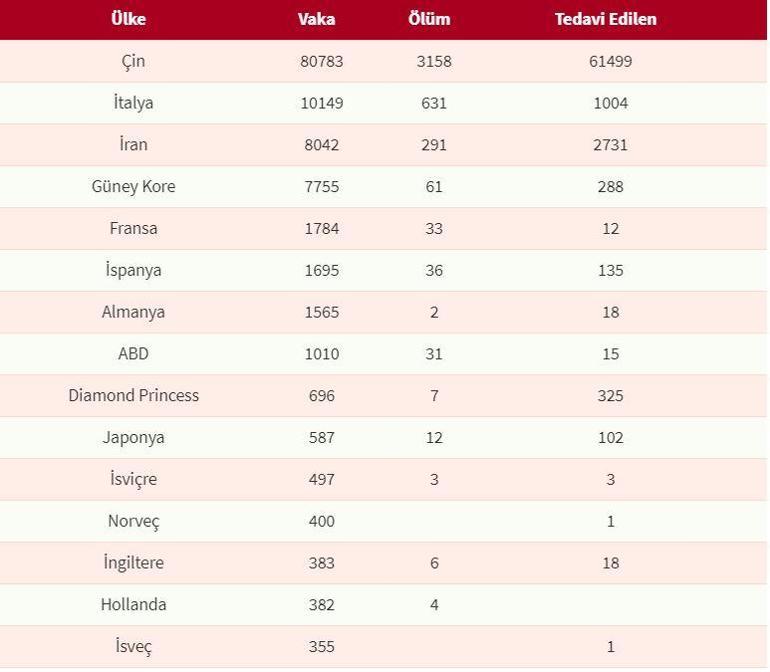Click the Güney Kore row label
The width and height of the screenshot is (770, 672).
pyautogui.click(x=133, y=187)
